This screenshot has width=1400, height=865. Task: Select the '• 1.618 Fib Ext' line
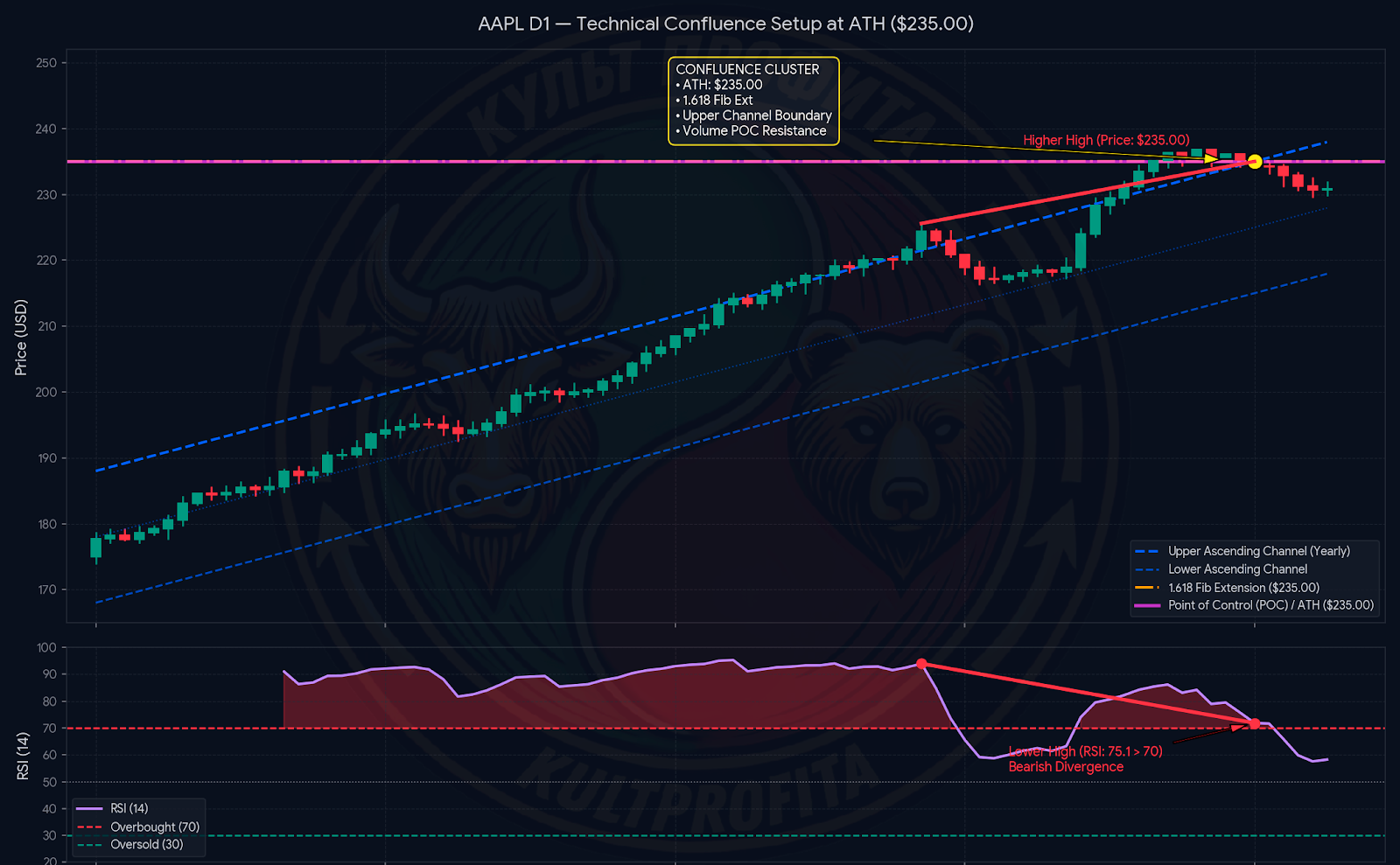(714, 100)
